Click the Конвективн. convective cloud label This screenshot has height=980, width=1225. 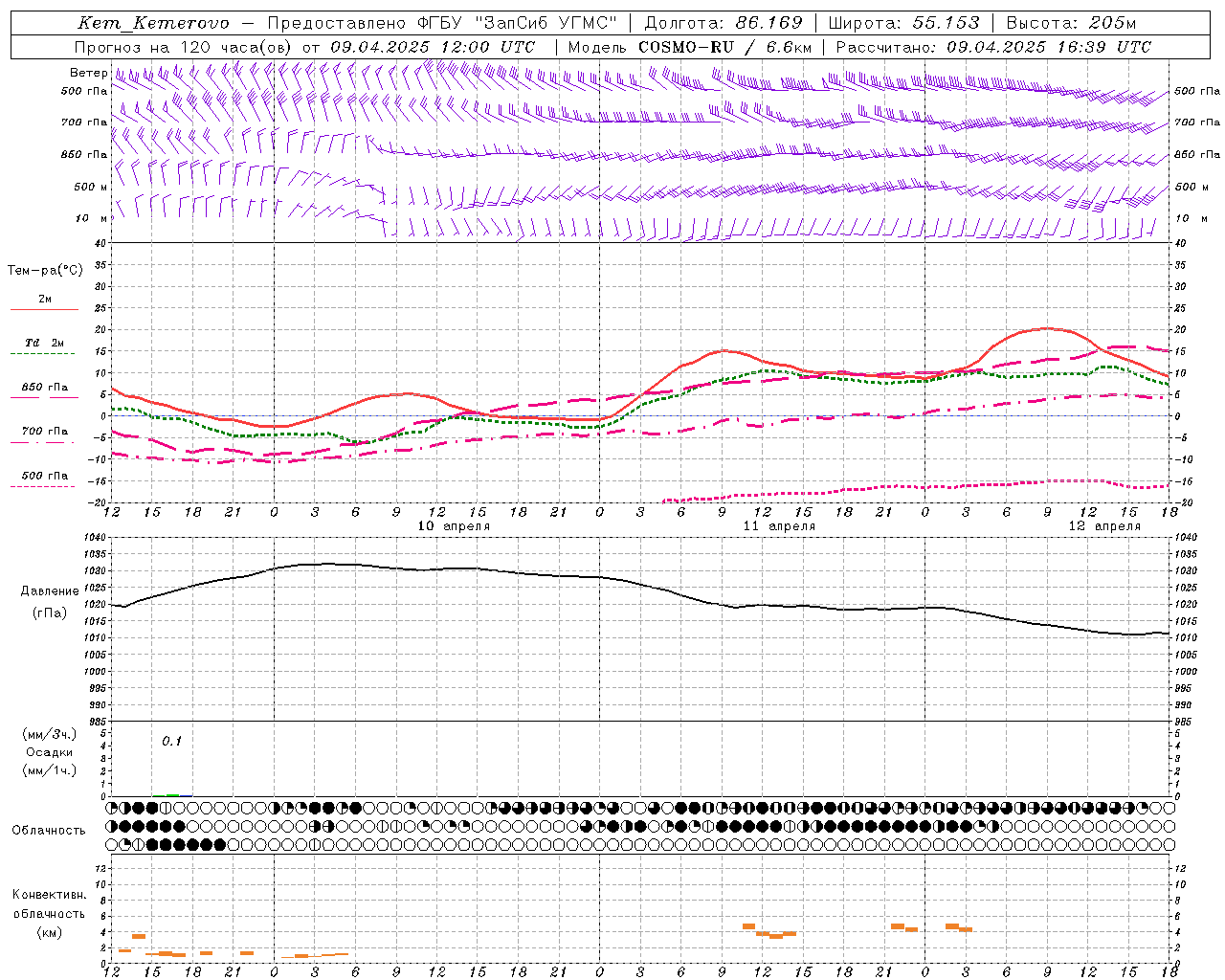[49, 895]
